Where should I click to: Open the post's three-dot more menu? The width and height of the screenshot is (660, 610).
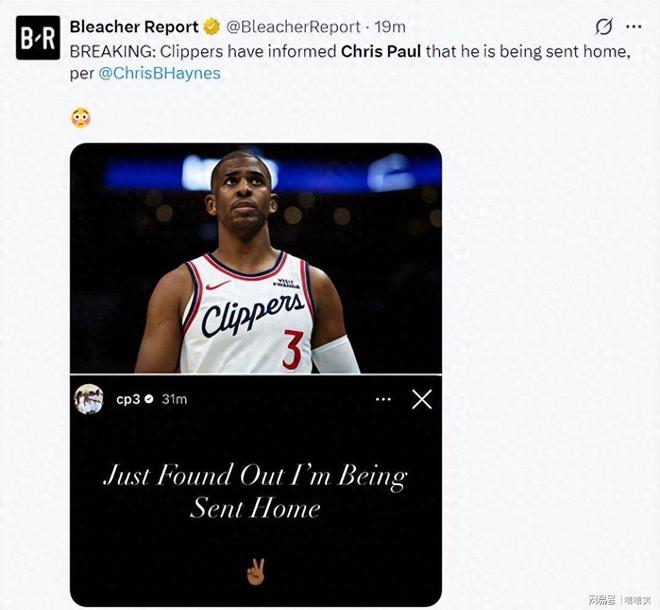[632, 26]
